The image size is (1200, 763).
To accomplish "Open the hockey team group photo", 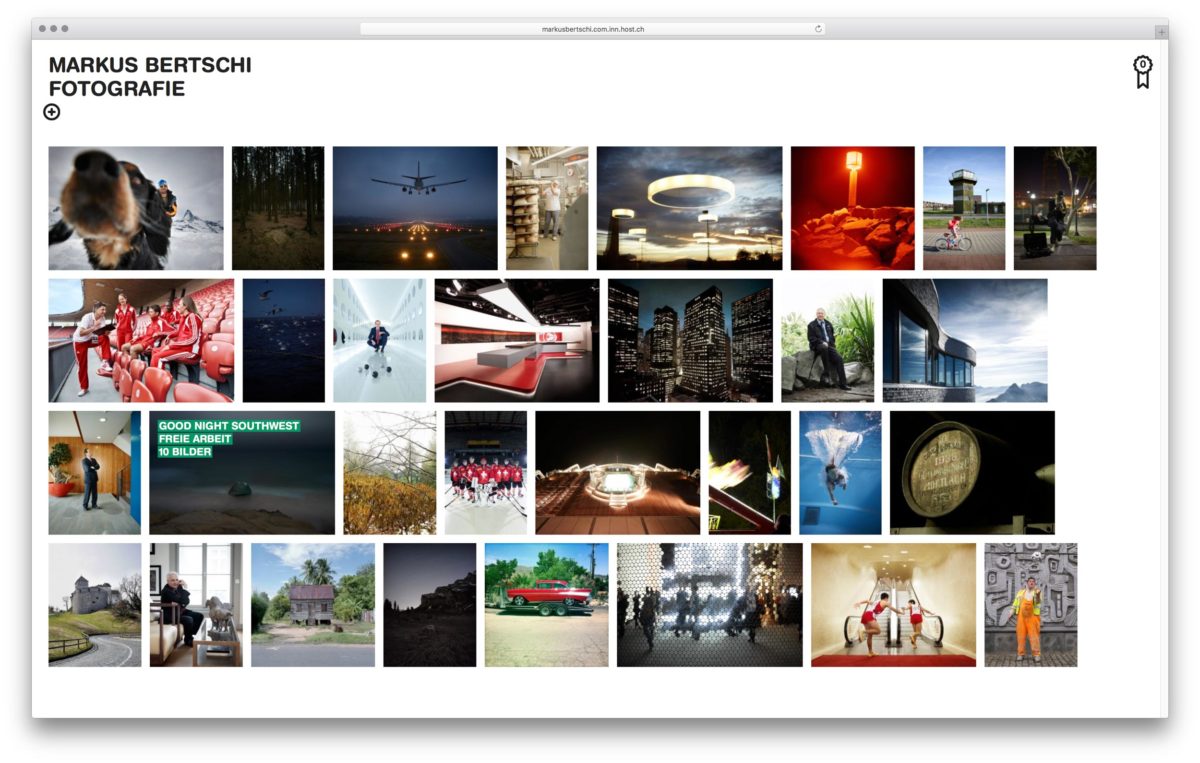I will point(485,472).
